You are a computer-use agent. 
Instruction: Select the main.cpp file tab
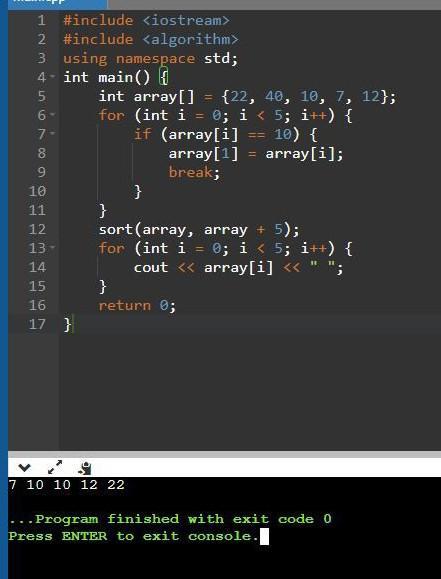(58, 2)
